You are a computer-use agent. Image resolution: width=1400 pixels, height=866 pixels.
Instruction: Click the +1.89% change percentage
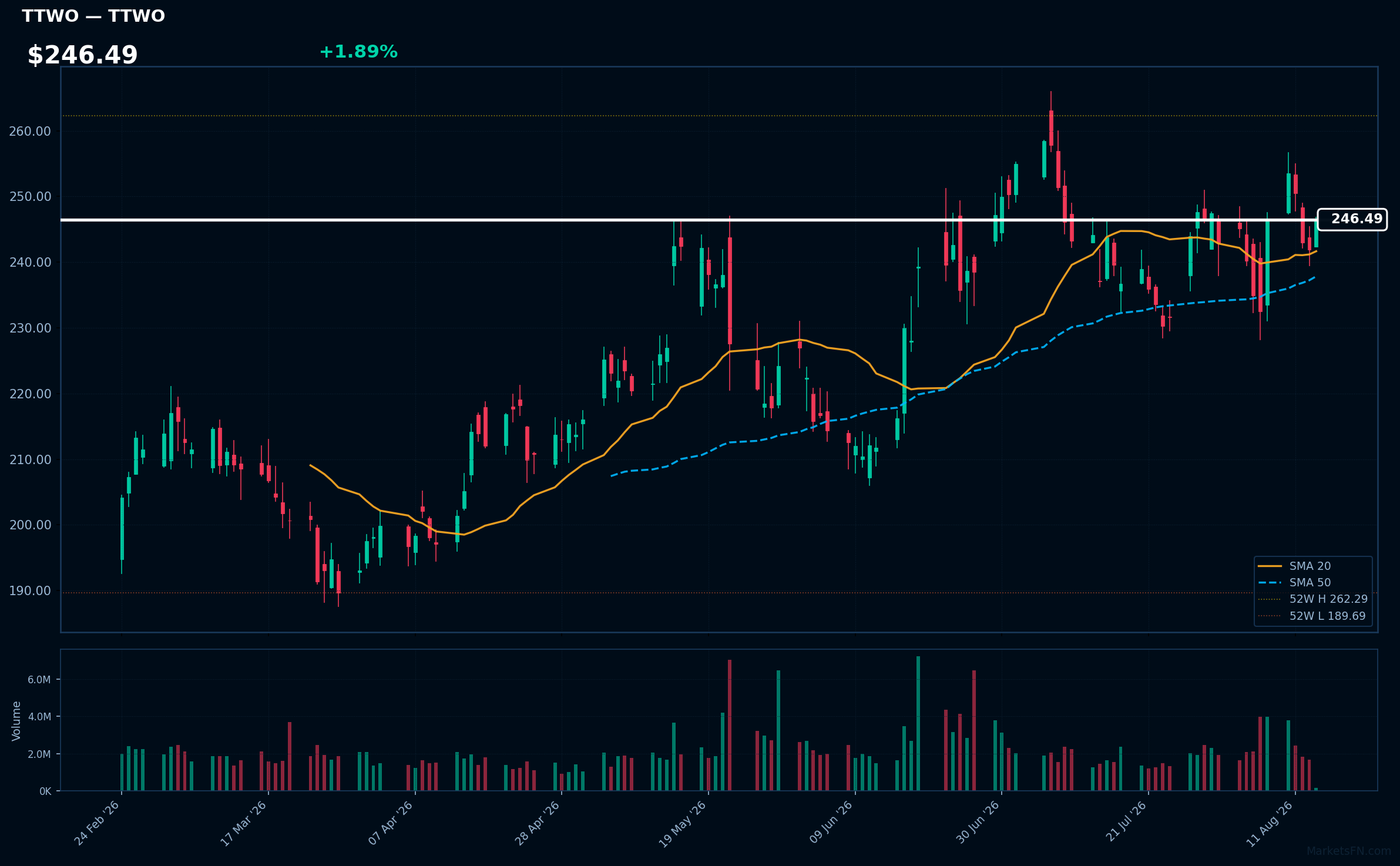pyautogui.click(x=358, y=52)
